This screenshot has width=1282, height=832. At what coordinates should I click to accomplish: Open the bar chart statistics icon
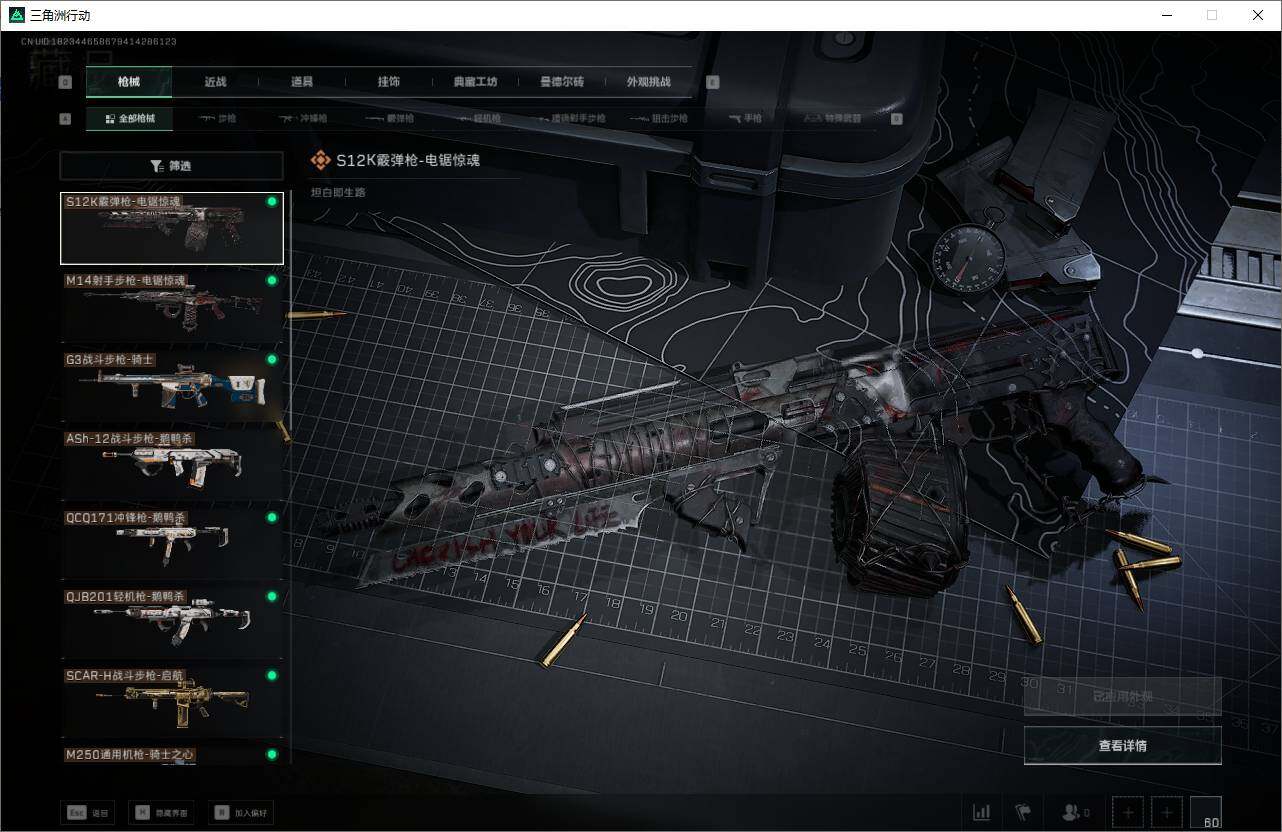(982, 812)
